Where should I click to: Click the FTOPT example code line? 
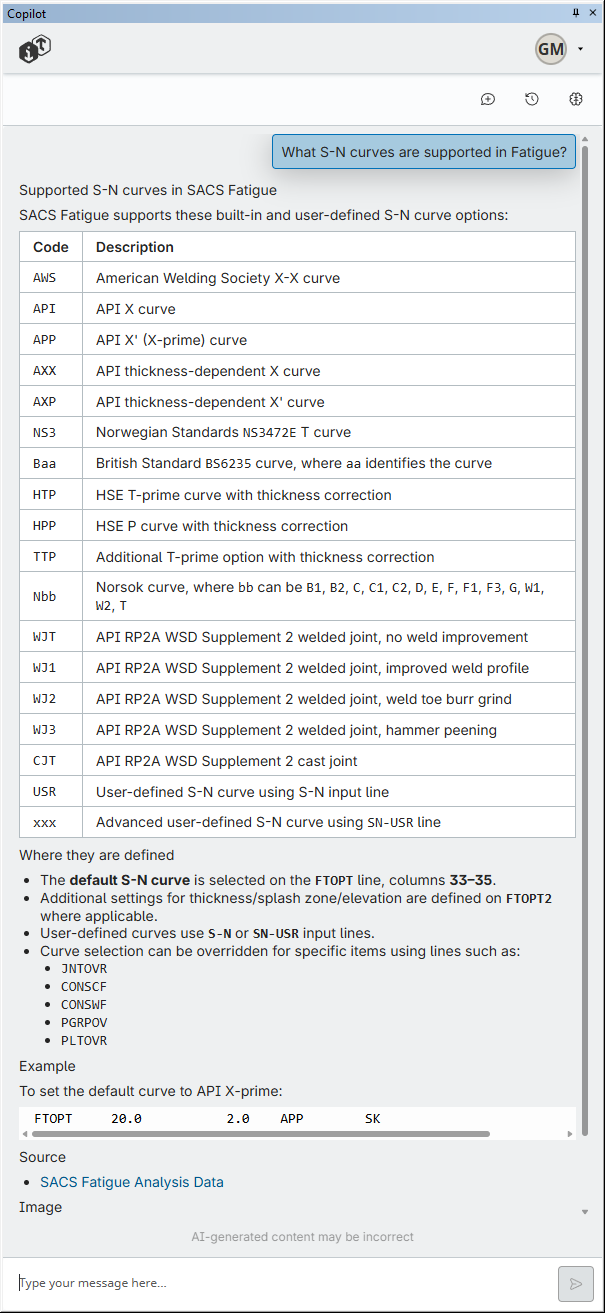click(x=207, y=1118)
